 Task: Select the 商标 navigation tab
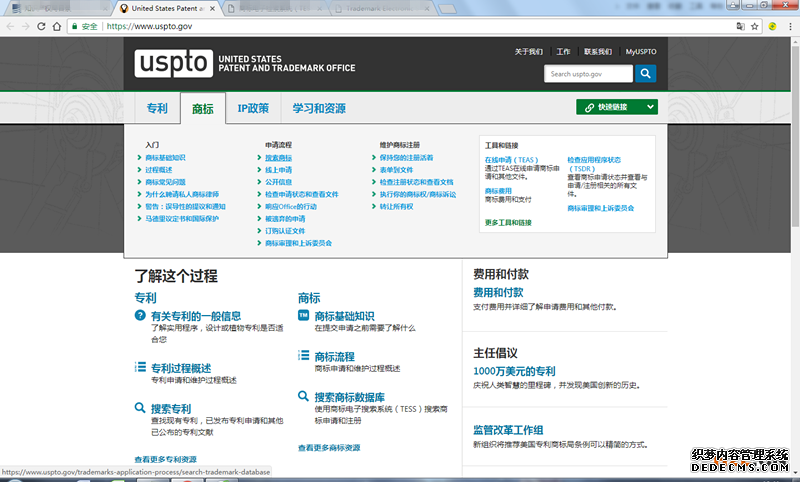(203, 108)
